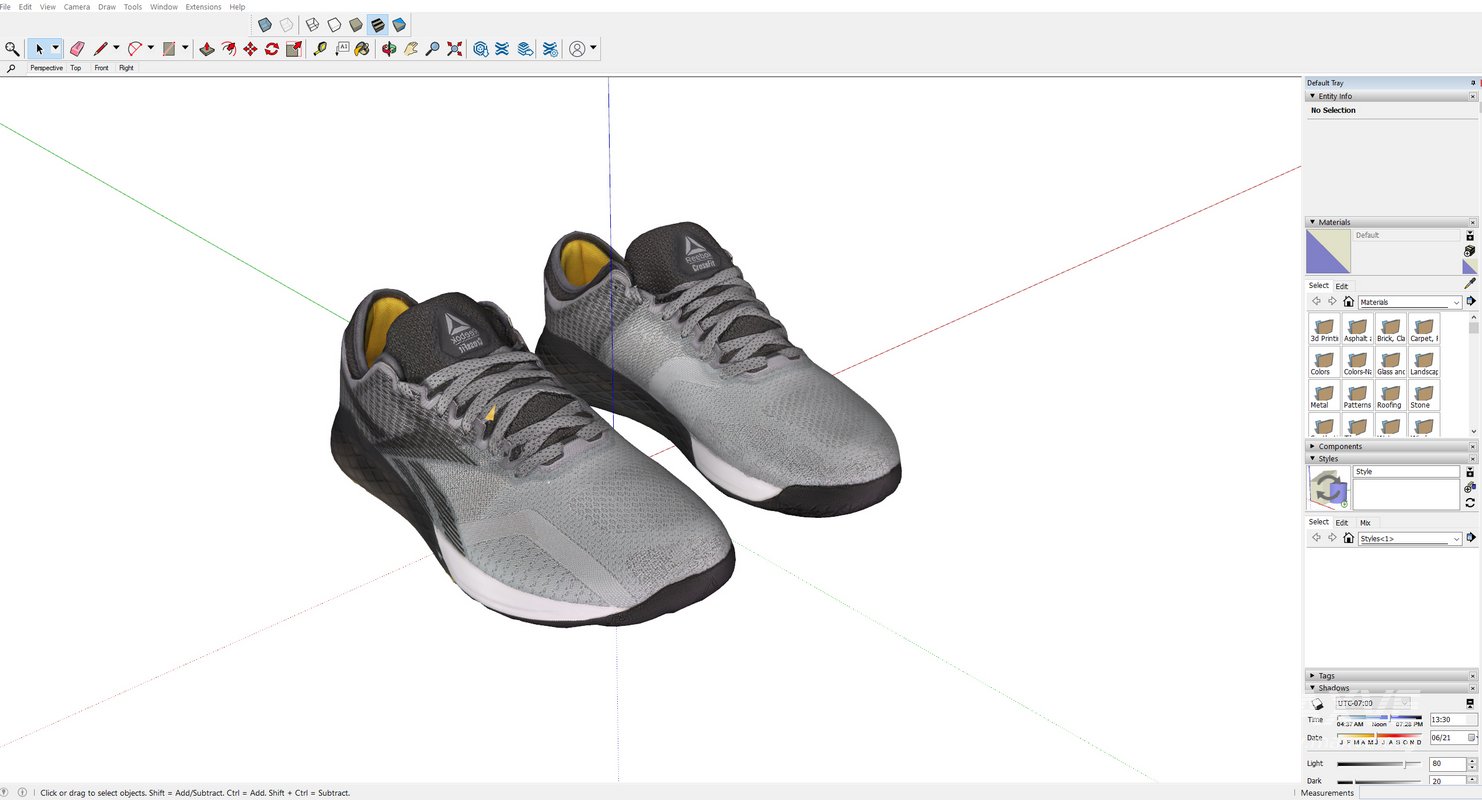The height and width of the screenshot is (800, 1482).
Task: Activate the Rotate tool
Action: click(271, 48)
